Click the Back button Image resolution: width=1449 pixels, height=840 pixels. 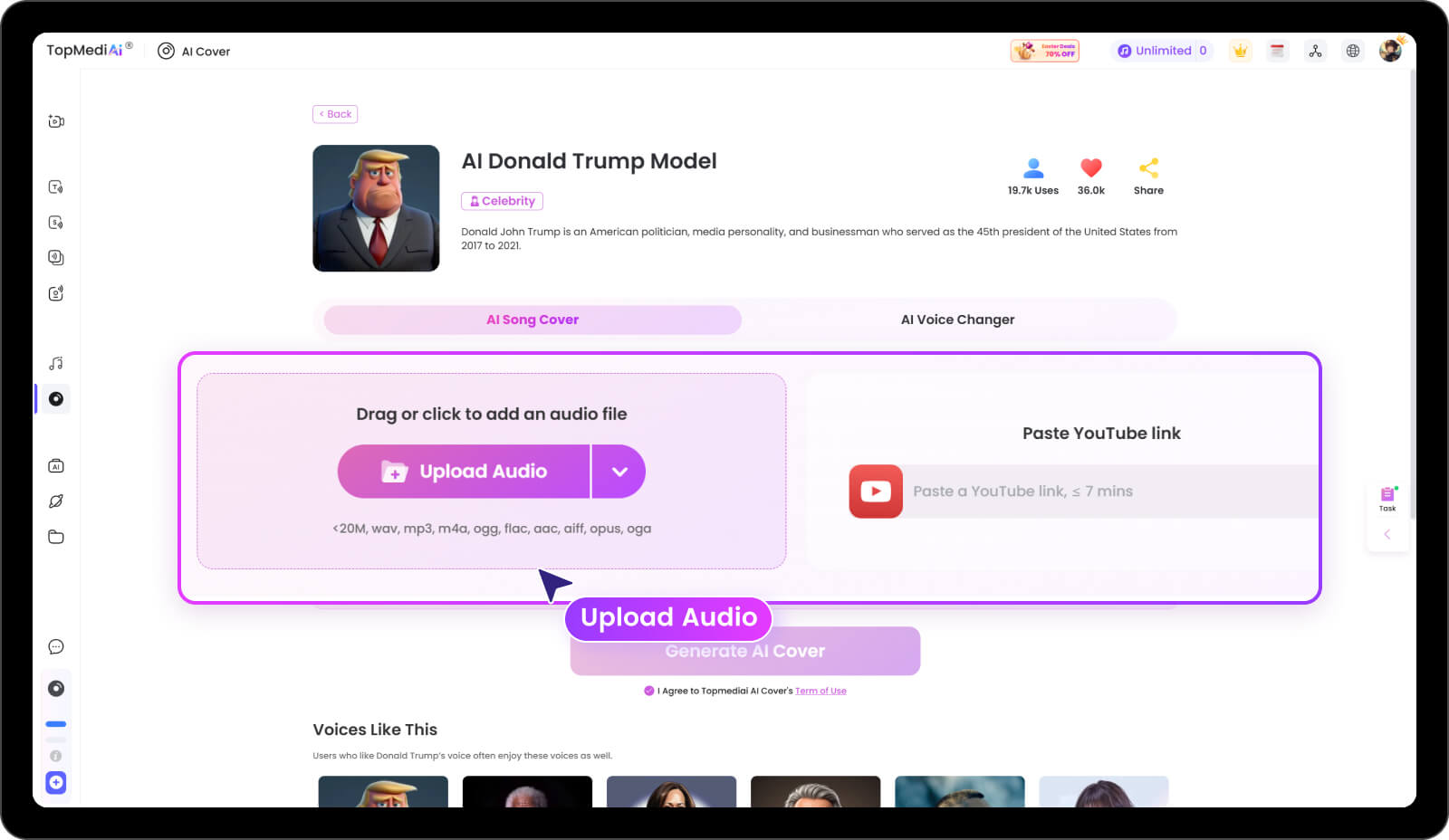pos(335,114)
